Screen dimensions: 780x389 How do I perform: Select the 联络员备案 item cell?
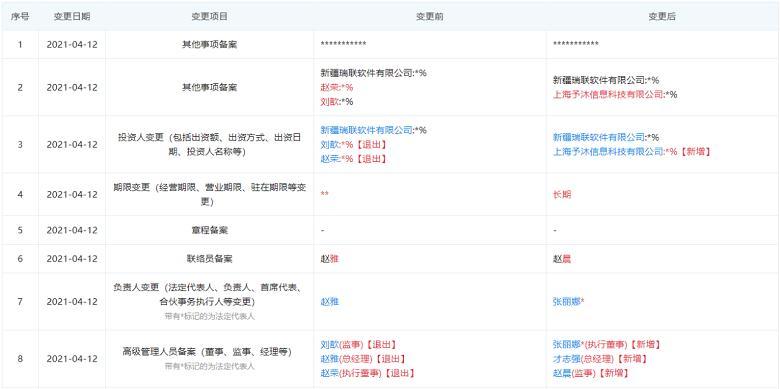[209, 259]
